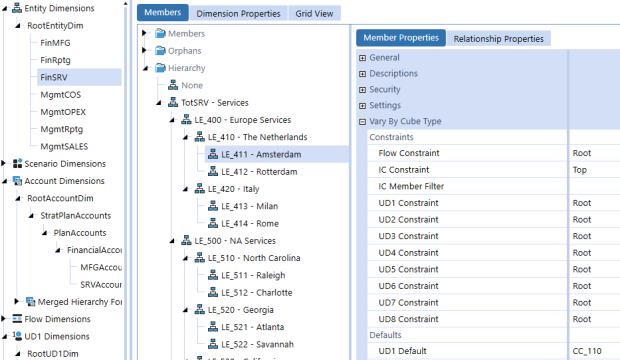
Task: Select the FinRptg entity dimension
Action: [x=55, y=60]
